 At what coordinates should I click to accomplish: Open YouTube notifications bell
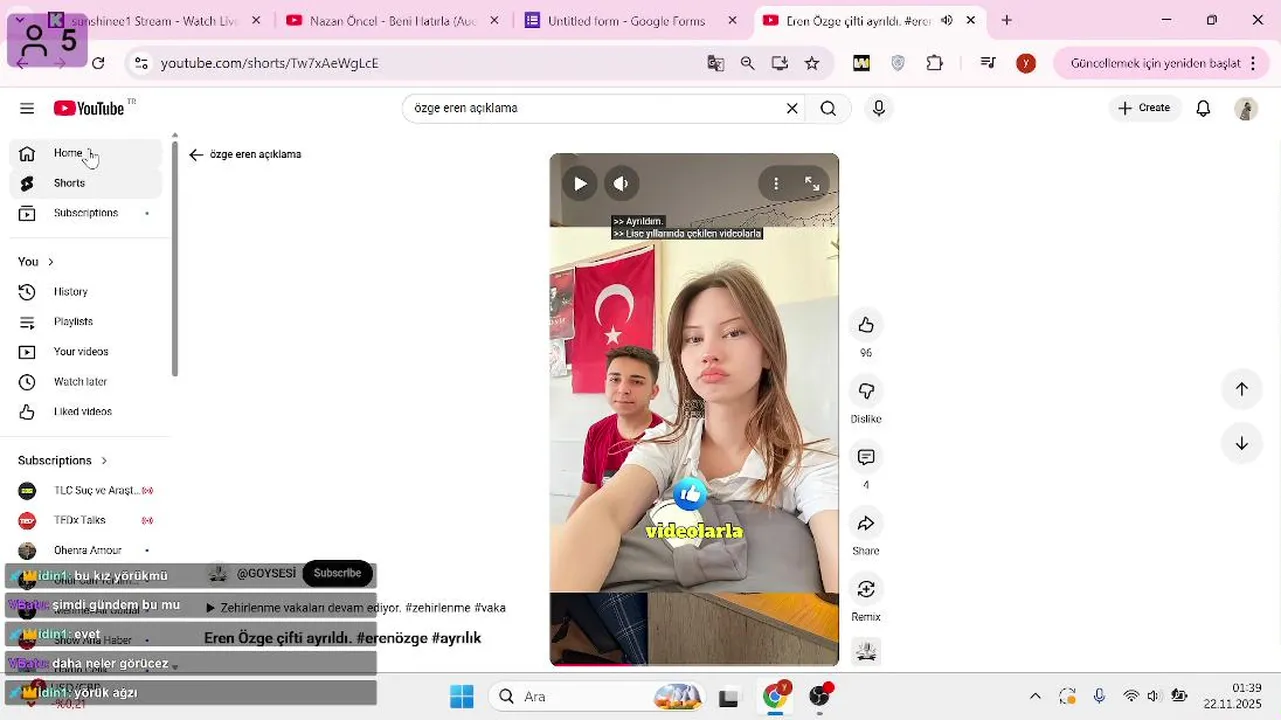coord(1204,108)
